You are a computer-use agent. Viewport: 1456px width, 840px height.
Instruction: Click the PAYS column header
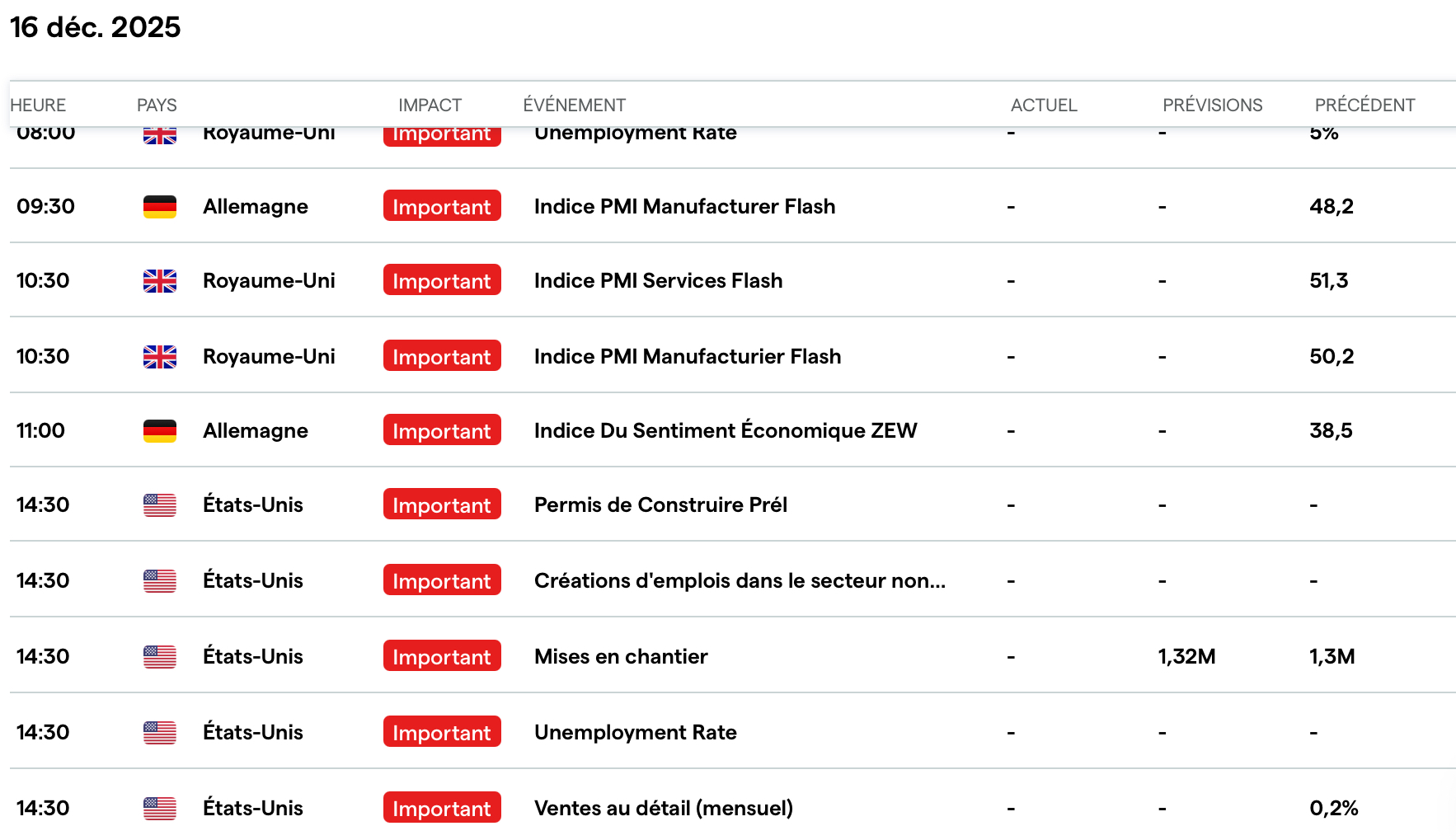click(157, 106)
